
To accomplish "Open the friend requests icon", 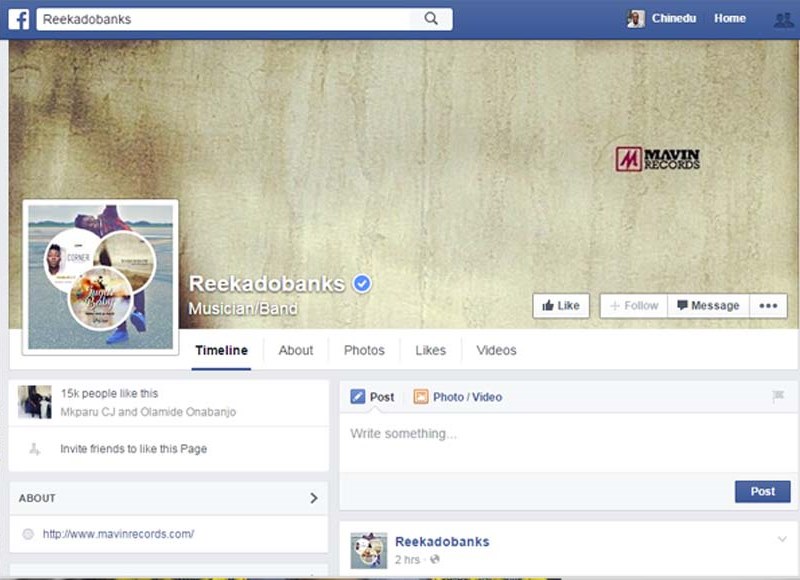I will pos(784,19).
